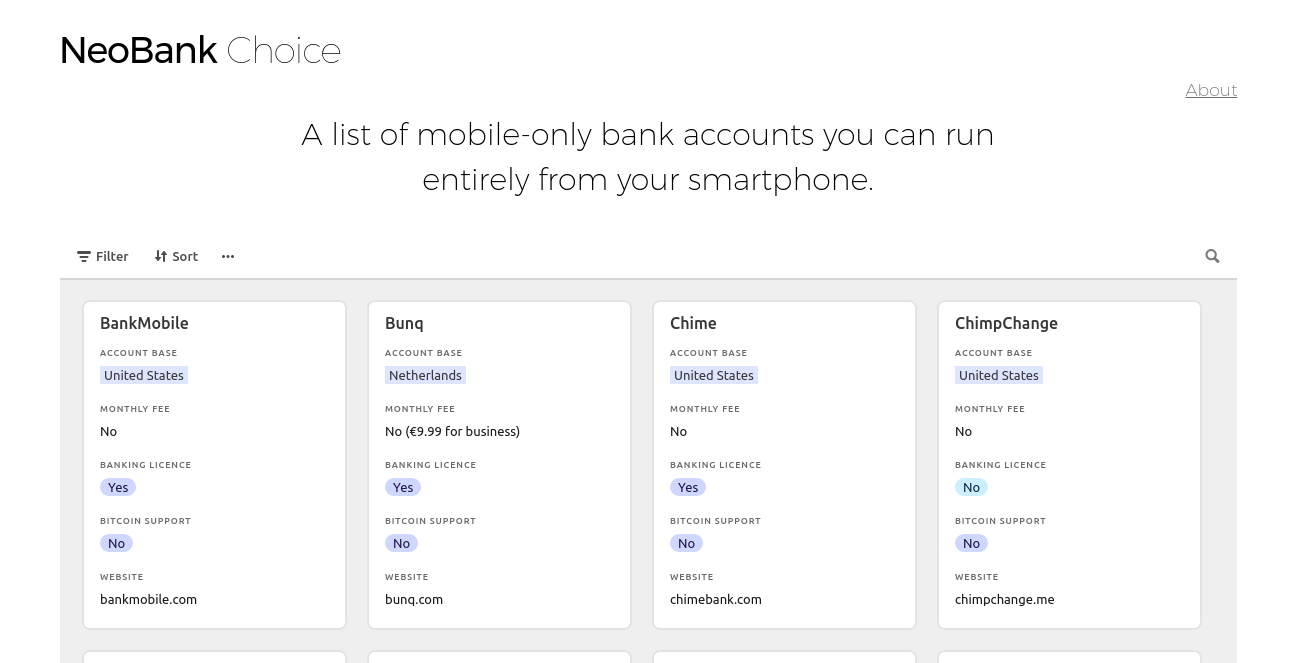Open chimebank.com website link
The image size is (1296, 663).
coord(716,599)
